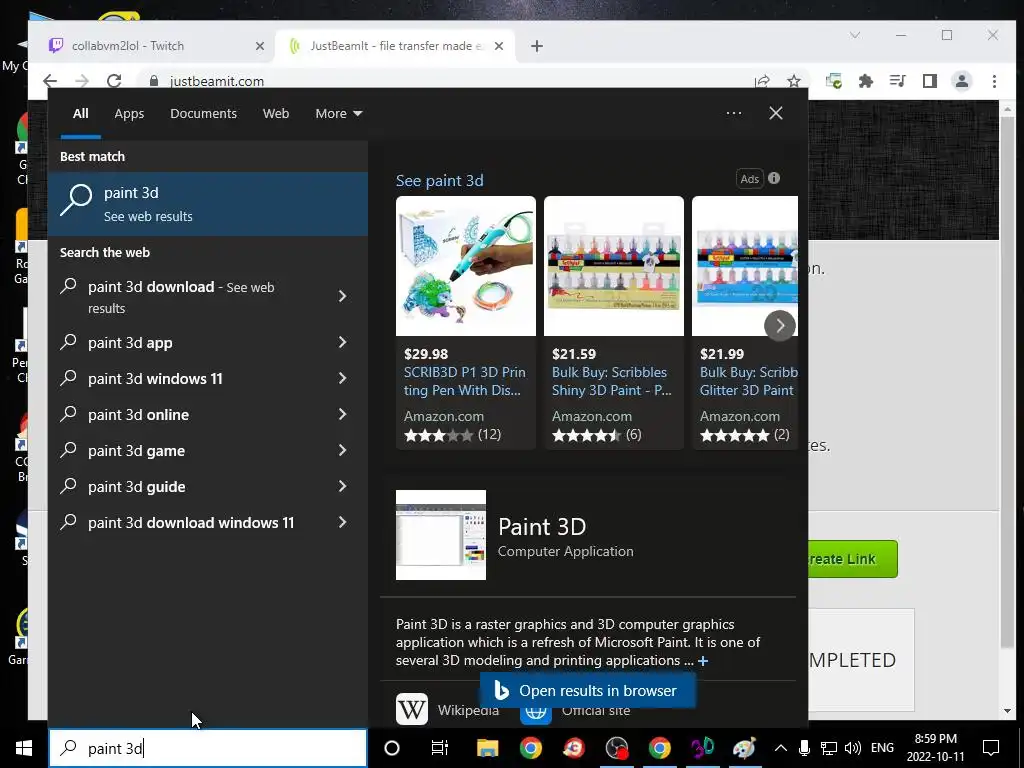The height and width of the screenshot is (768, 1024).
Task: Show next ad products arrow
Action: point(780,325)
